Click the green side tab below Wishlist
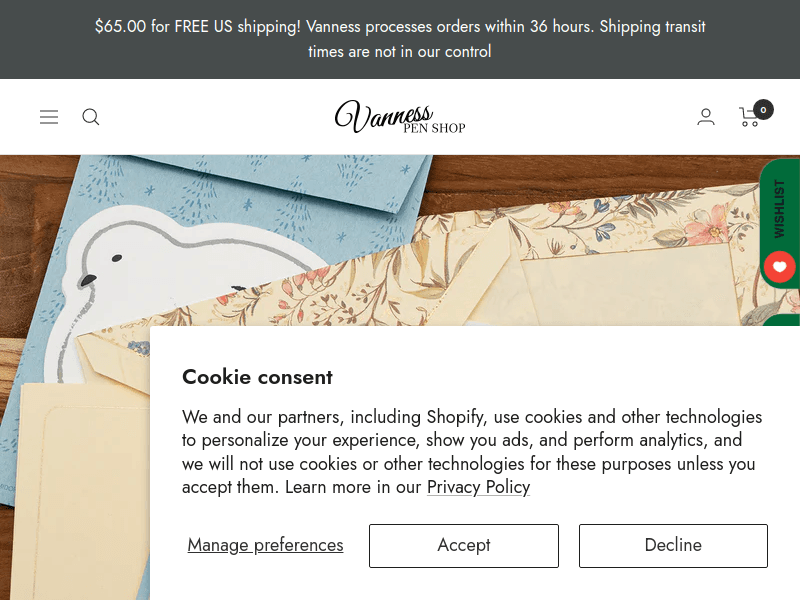This screenshot has width=800, height=600. 781,320
